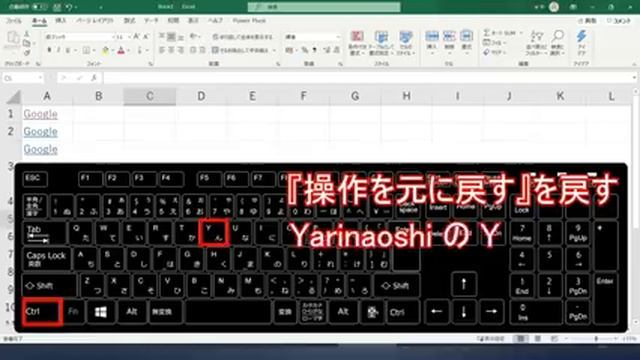Open the Page Layout ribbon tab

(95, 20)
